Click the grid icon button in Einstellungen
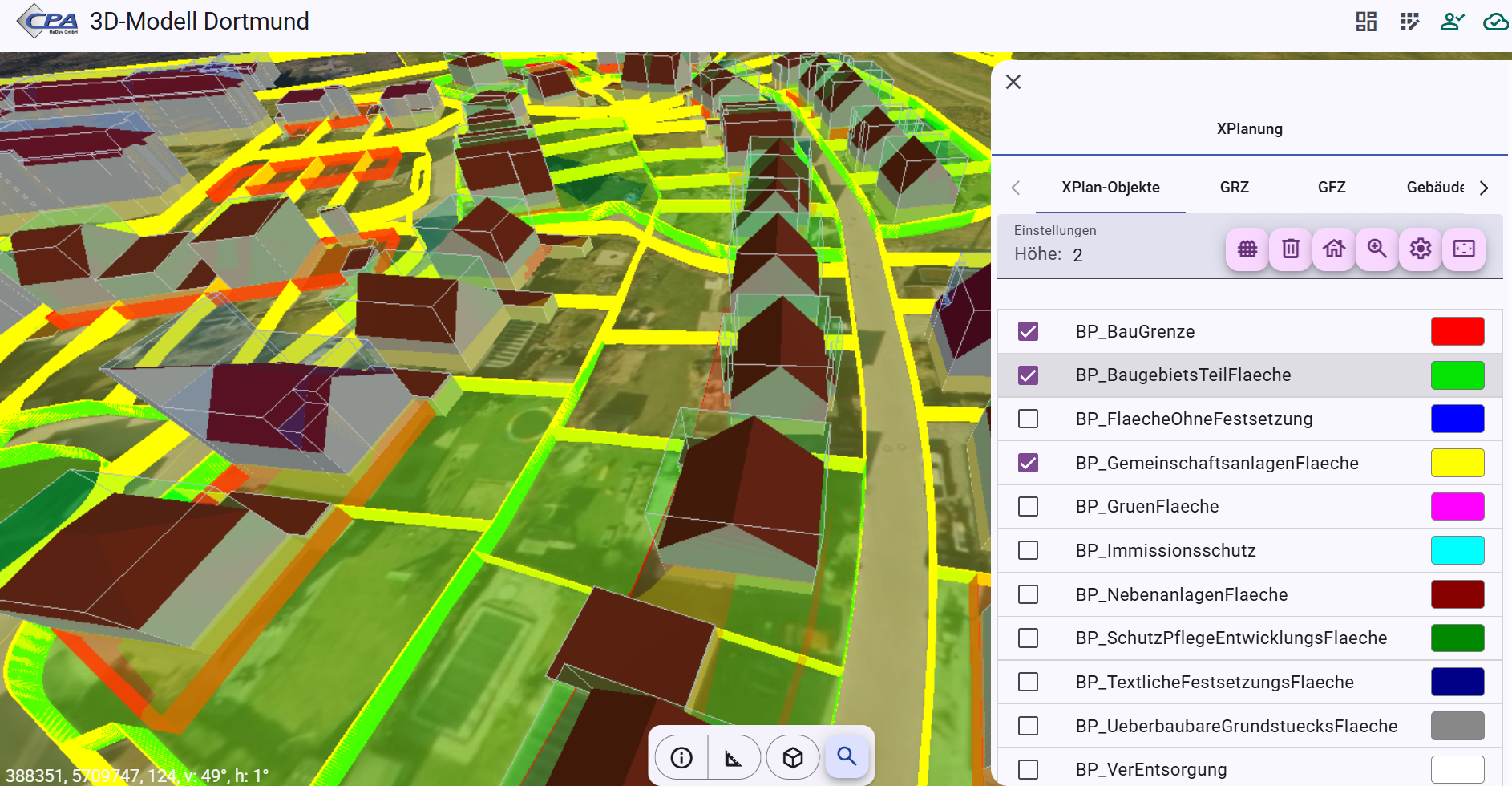This screenshot has height=786, width=1512. pyautogui.click(x=1247, y=249)
